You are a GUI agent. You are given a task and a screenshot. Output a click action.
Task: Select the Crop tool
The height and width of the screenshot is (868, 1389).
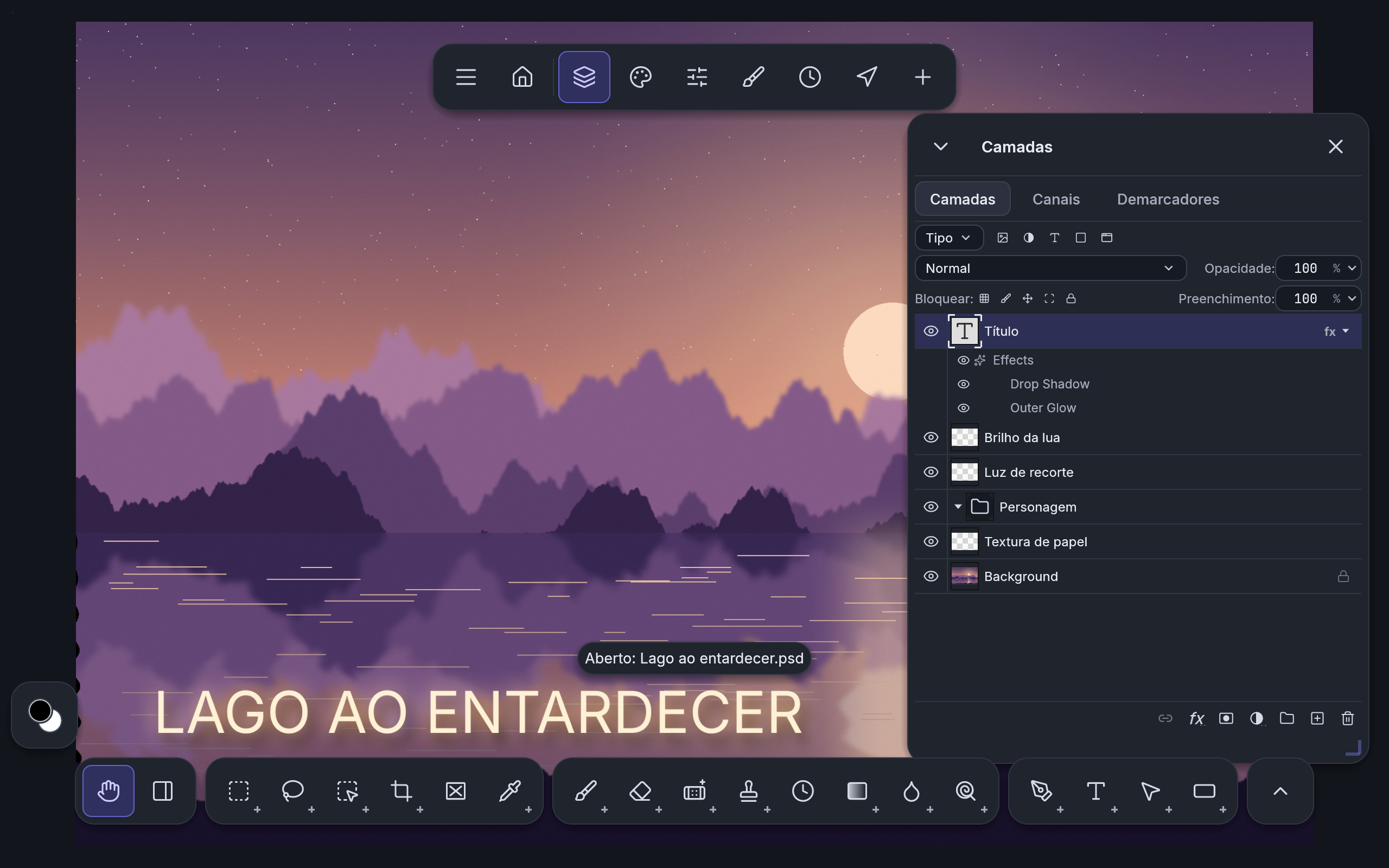401,791
